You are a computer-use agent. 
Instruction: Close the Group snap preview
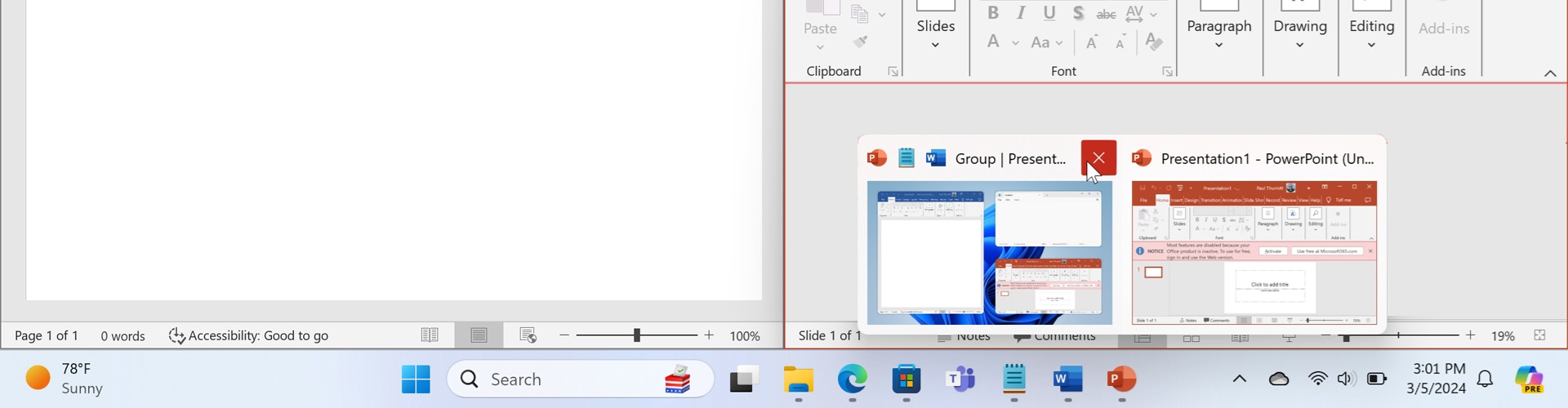click(1098, 157)
